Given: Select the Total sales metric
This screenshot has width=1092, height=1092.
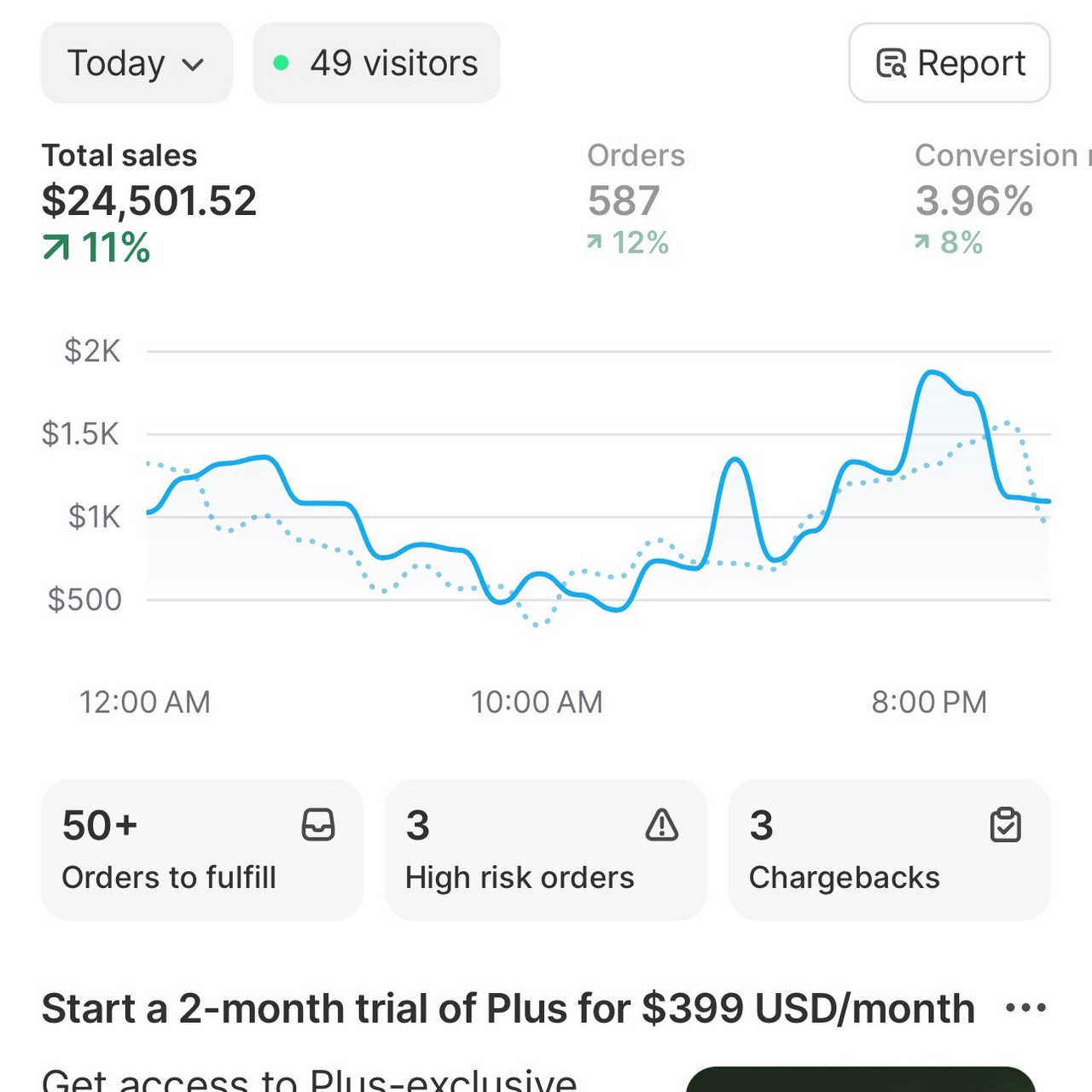Looking at the screenshot, I should click(149, 201).
